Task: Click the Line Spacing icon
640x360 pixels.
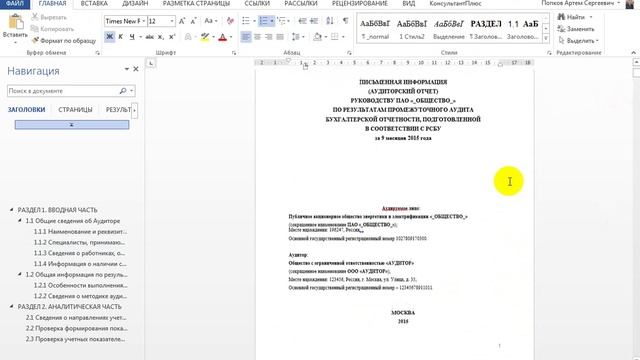Action: [296, 37]
